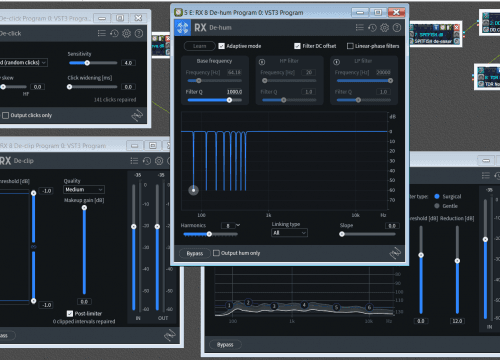Click base frequency node handle on De-hum graph
Viewport: 500px width, 360px height.
[x=193, y=190]
